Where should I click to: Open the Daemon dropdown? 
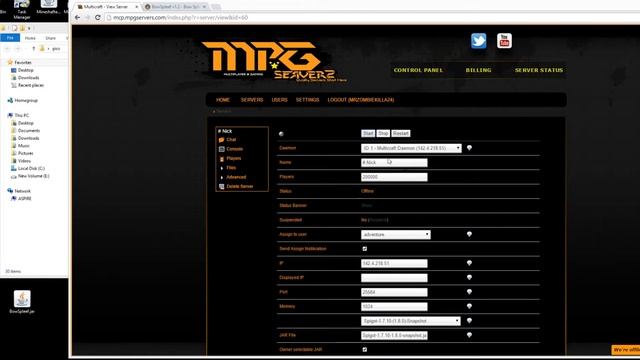[x=411, y=148]
